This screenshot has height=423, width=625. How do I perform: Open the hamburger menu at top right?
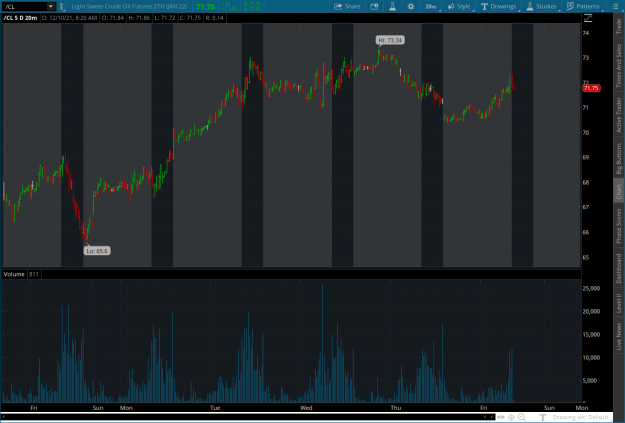pyautogui.click(x=615, y=6)
